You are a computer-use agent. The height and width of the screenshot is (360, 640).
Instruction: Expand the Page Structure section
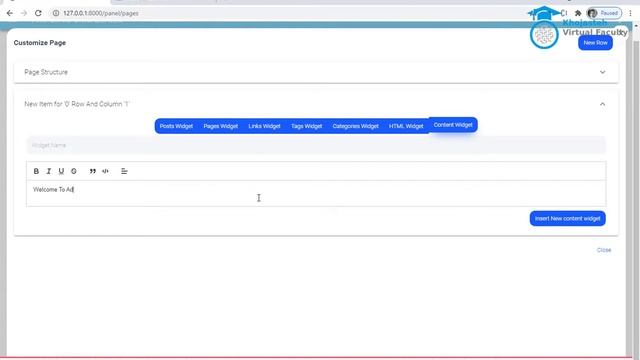[316, 72]
